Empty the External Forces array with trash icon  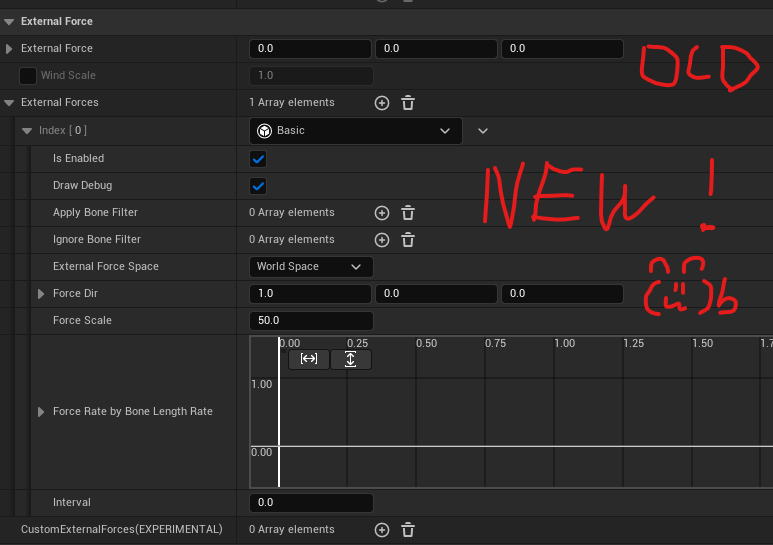pyautogui.click(x=408, y=103)
